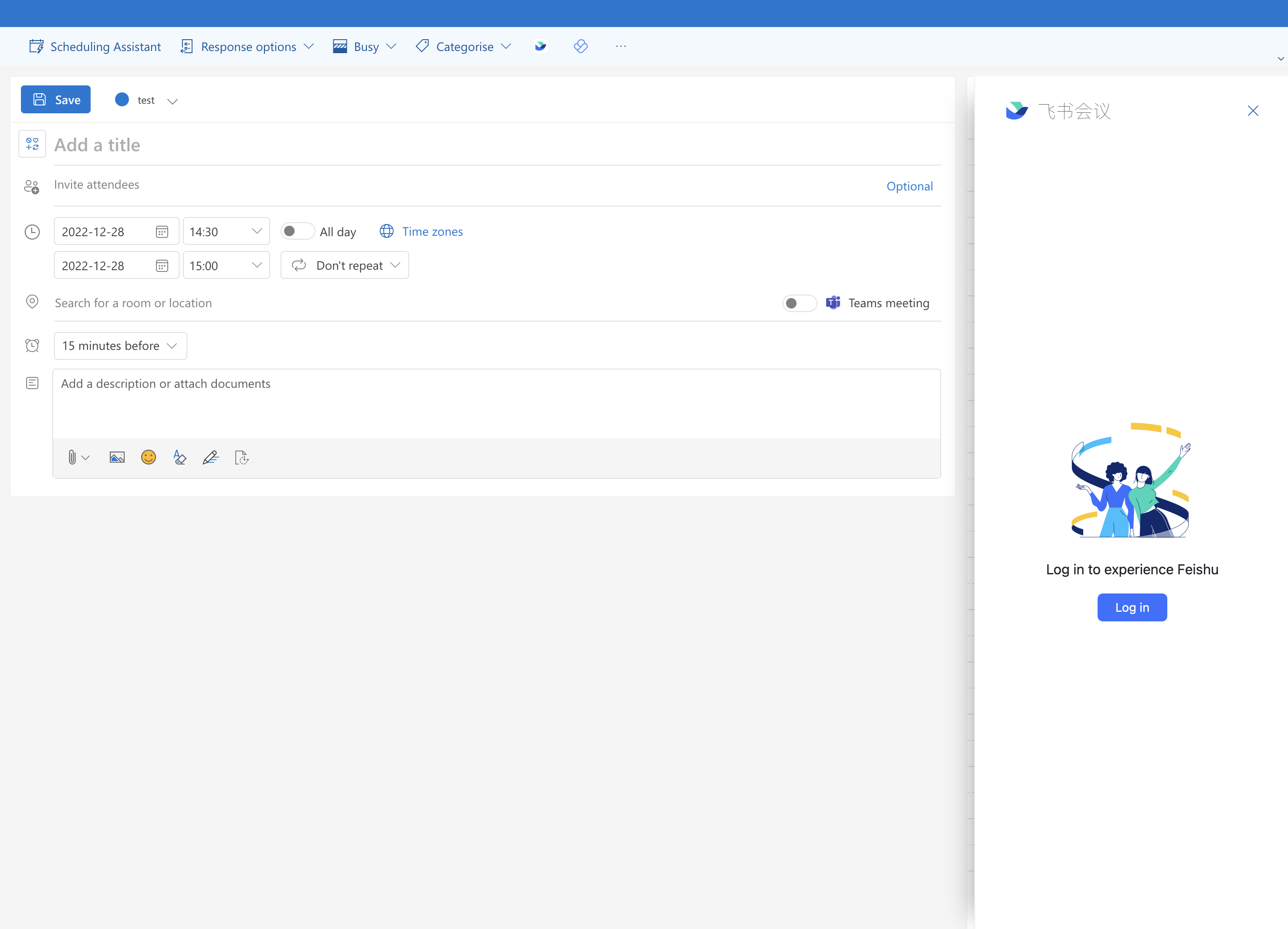Open the Don't repeat recurrence dropdown
The image size is (1288, 929).
(344, 264)
